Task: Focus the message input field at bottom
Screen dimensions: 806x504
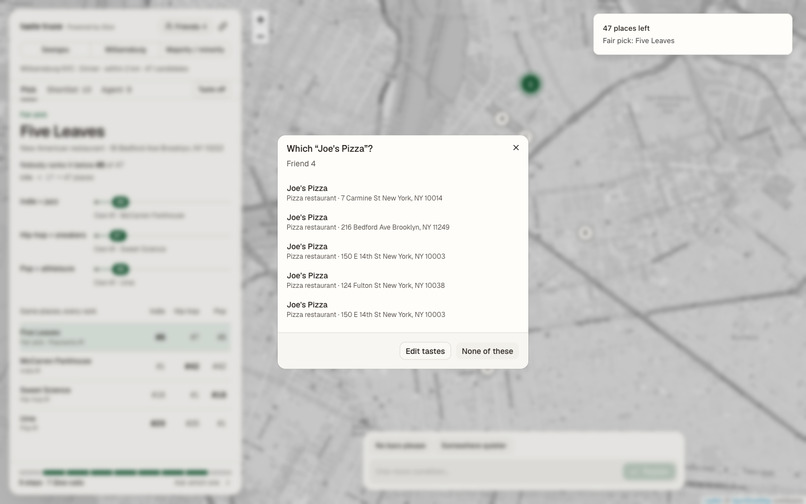Action: coord(494,471)
